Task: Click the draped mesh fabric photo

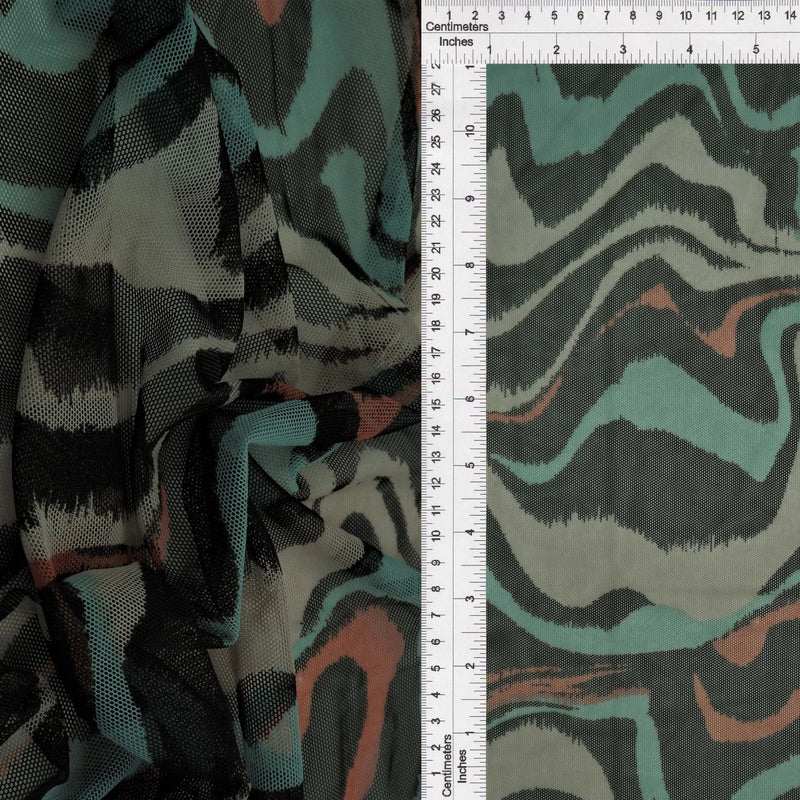Action: (x=210, y=400)
